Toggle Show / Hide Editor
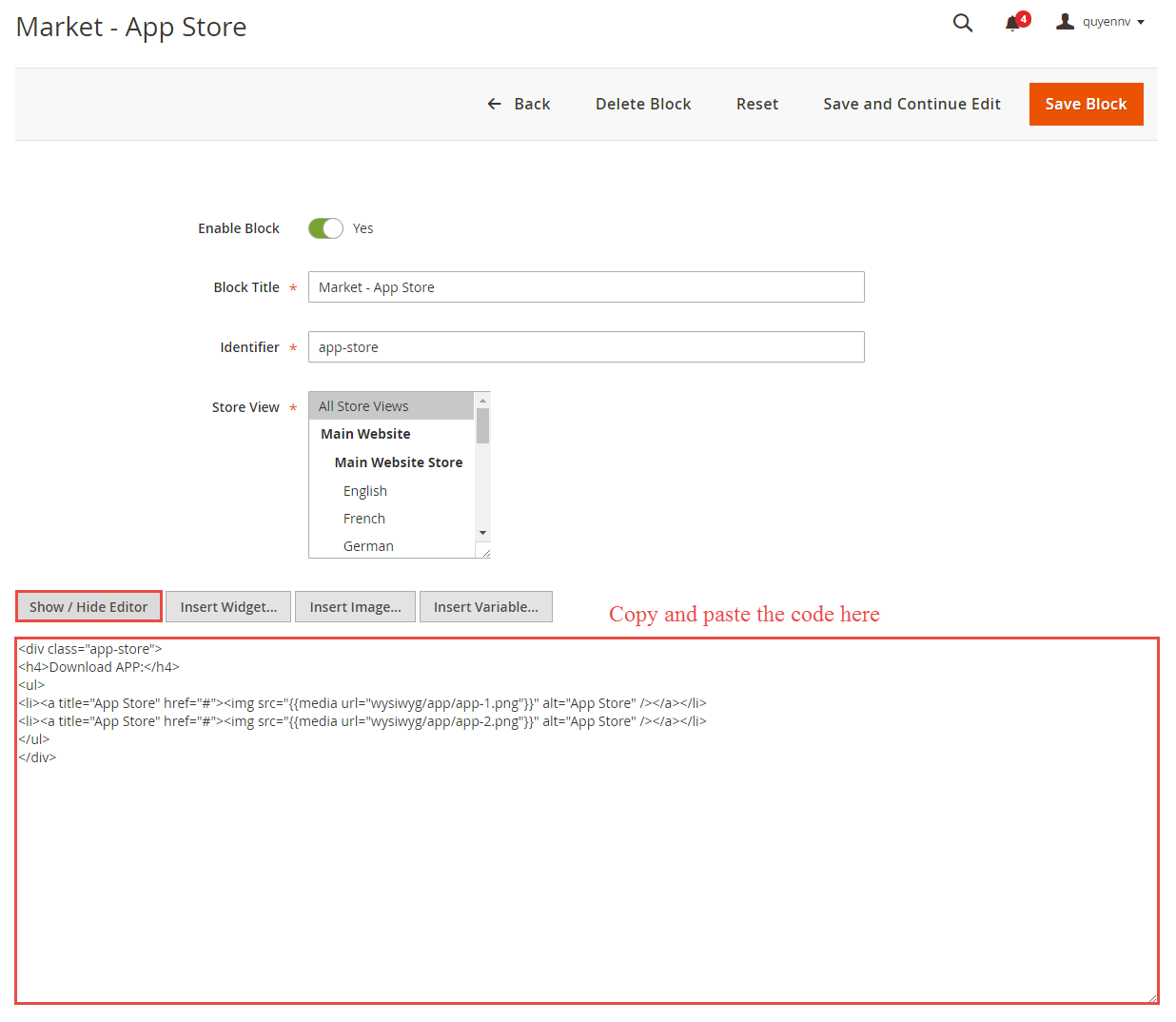This screenshot has height=1022, width=1176. click(88, 607)
